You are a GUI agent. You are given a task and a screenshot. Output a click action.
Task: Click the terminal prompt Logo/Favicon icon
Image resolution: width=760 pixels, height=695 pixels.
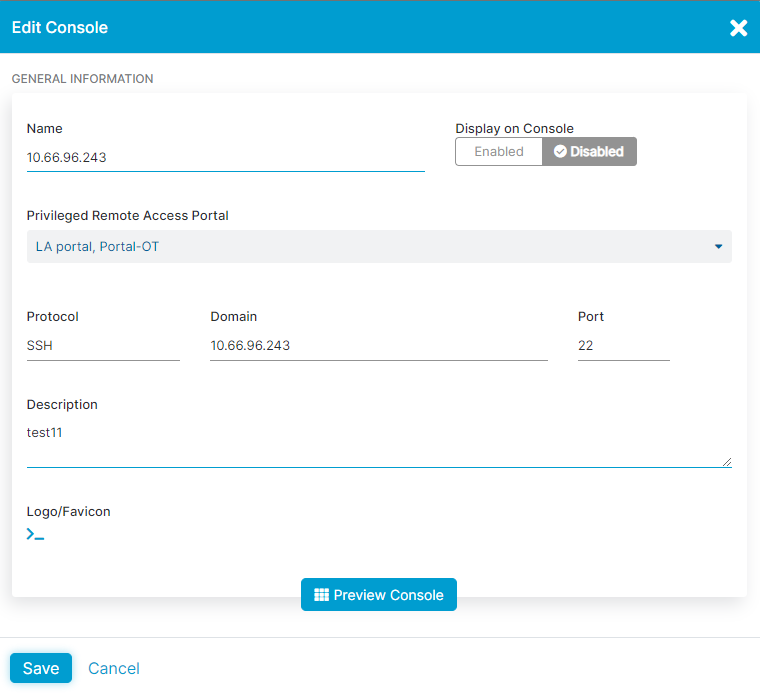point(35,534)
